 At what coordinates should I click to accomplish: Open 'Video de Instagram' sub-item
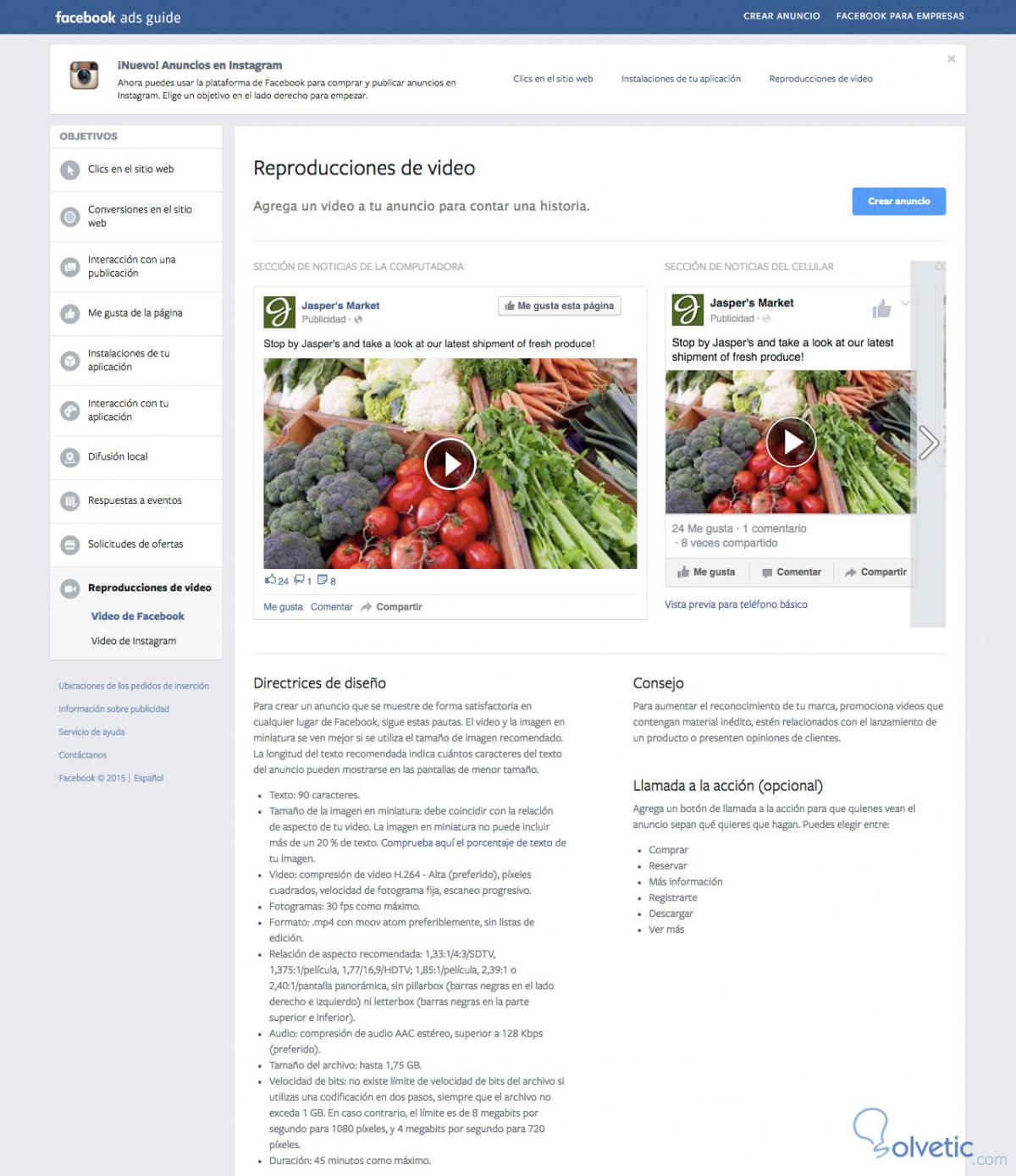(x=134, y=641)
